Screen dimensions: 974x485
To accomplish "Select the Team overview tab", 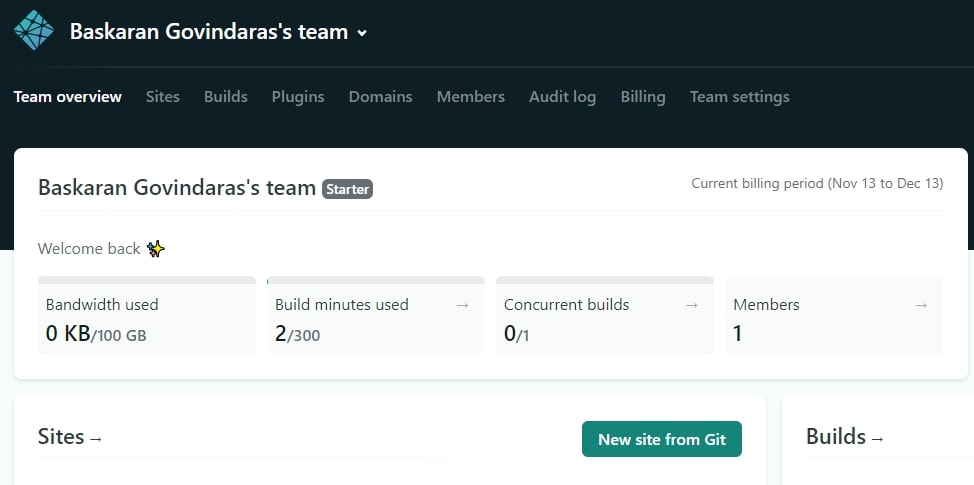I will pos(68,97).
